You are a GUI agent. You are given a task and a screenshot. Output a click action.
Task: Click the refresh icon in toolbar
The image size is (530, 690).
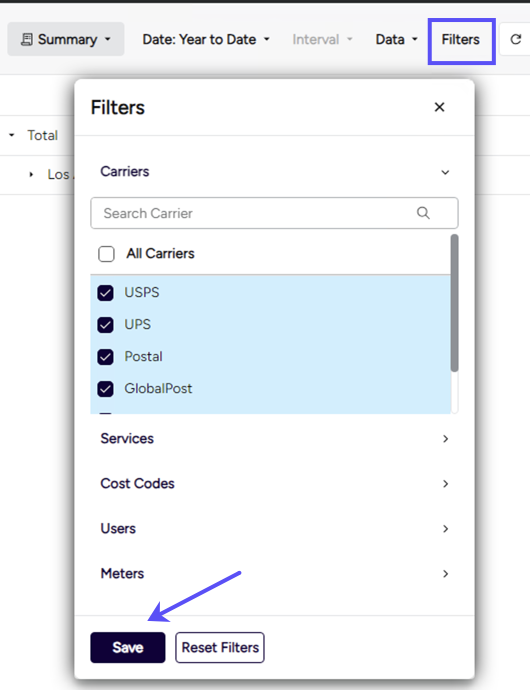tap(515, 40)
